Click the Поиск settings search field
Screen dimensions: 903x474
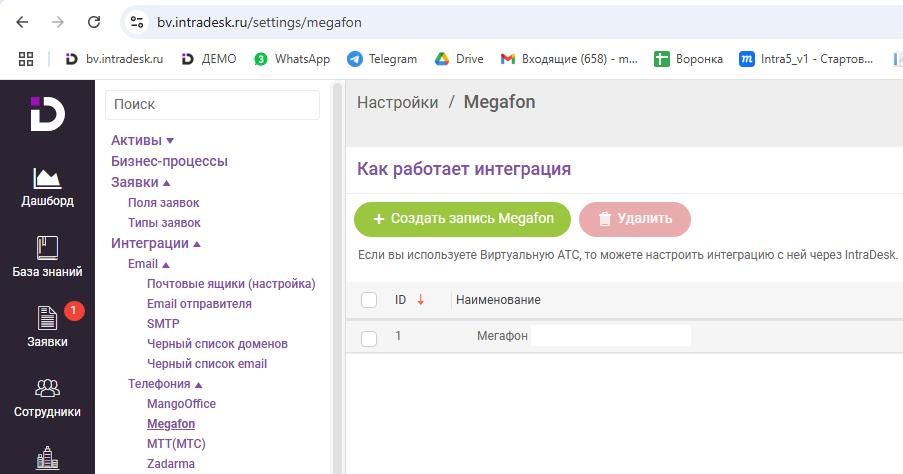(x=212, y=105)
